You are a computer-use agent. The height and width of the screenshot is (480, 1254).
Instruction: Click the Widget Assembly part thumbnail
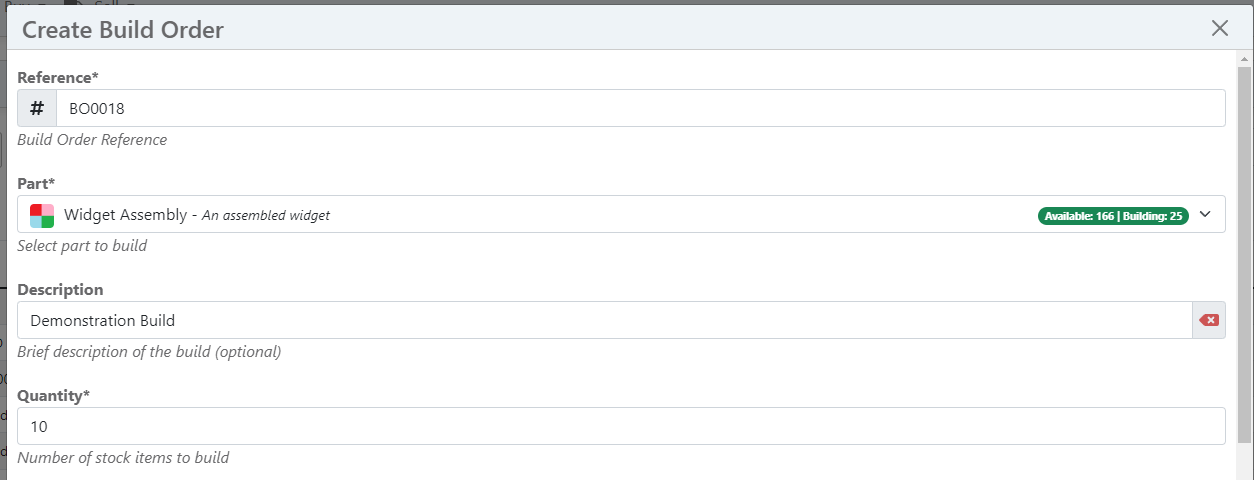point(42,215)
